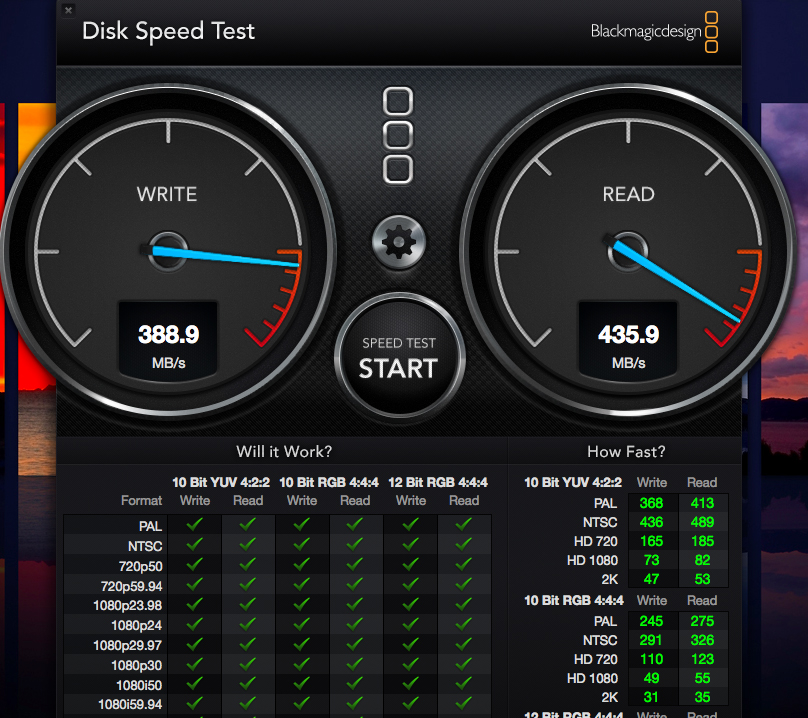Click 720p59.94 10 Bit RGB Read checkmark
The width and height of the screenshot is (808, 718).
[x=355, y=585]
